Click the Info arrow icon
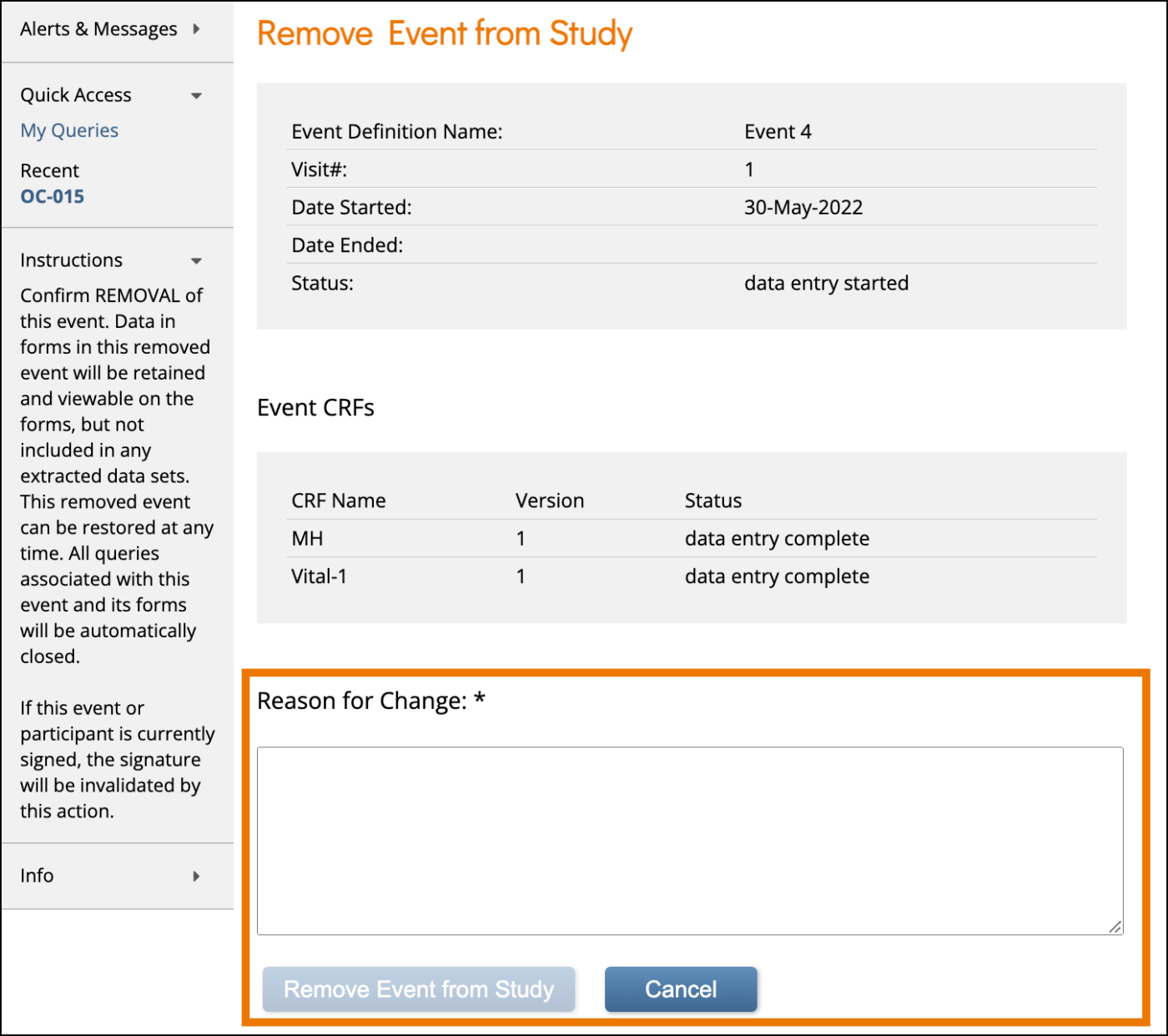 (197, 876)
